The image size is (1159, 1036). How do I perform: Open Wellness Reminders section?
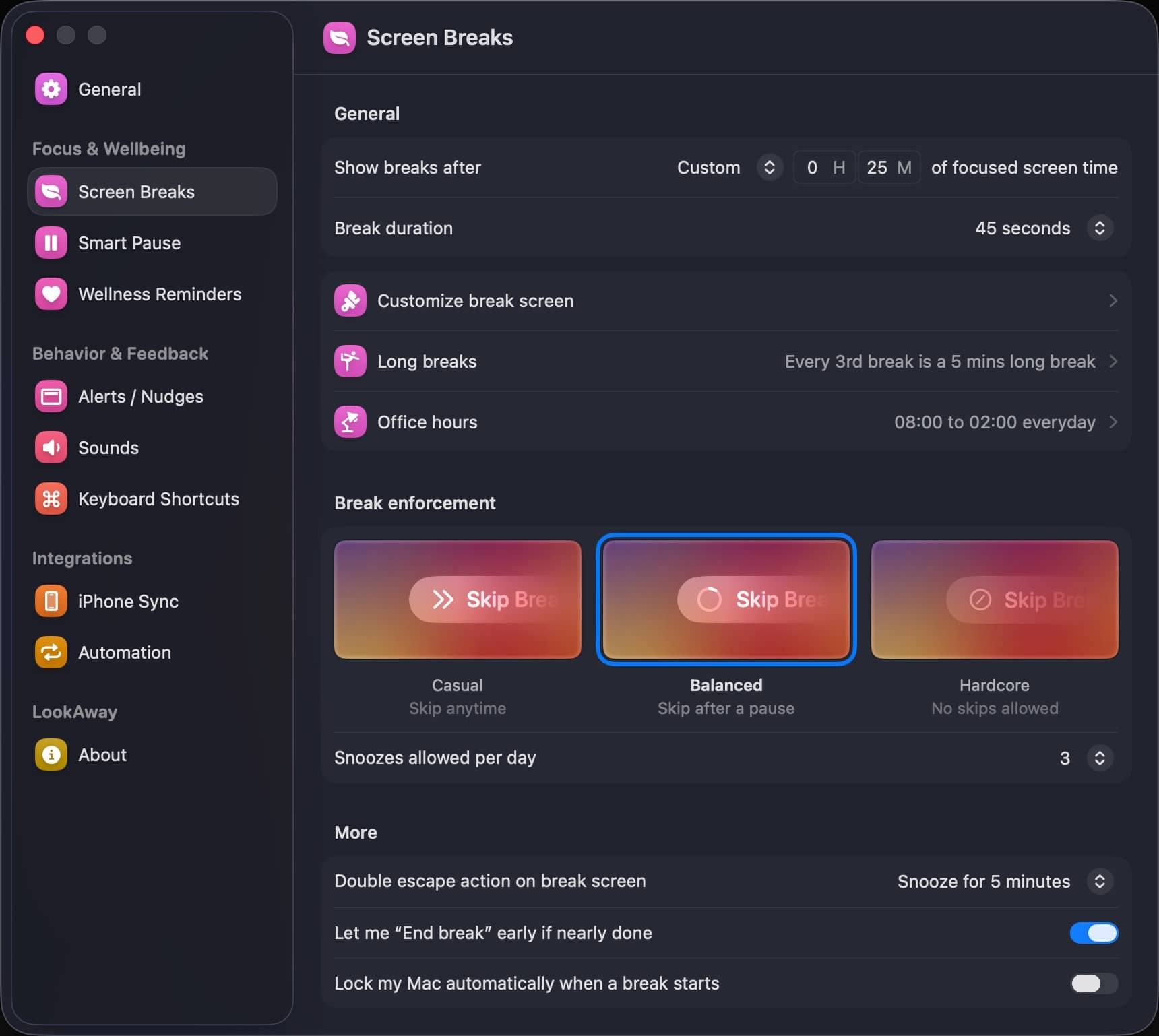152,294
